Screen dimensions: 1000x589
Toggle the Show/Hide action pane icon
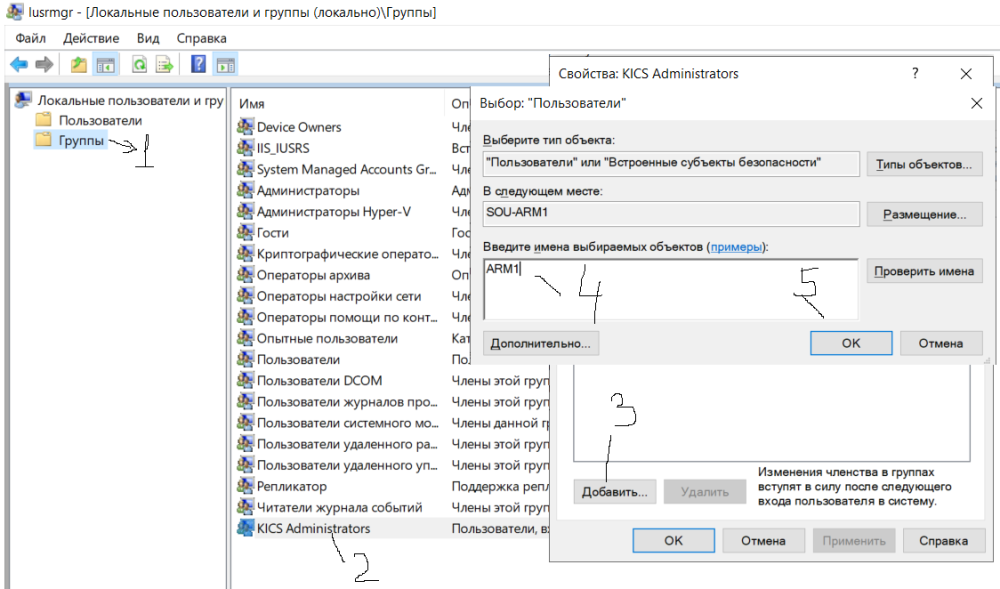click(x=226, y=64)
